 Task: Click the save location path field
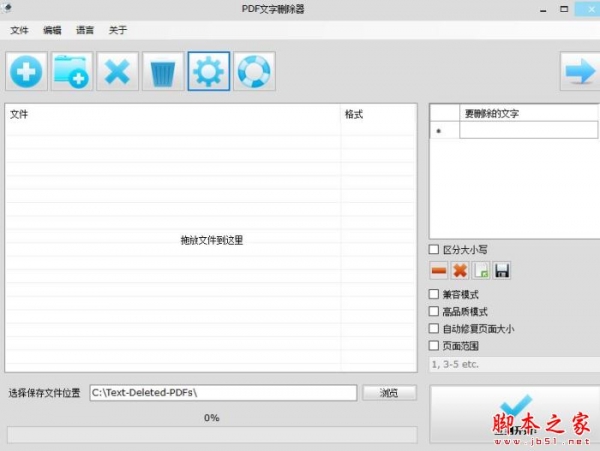(x=223, y=393)
